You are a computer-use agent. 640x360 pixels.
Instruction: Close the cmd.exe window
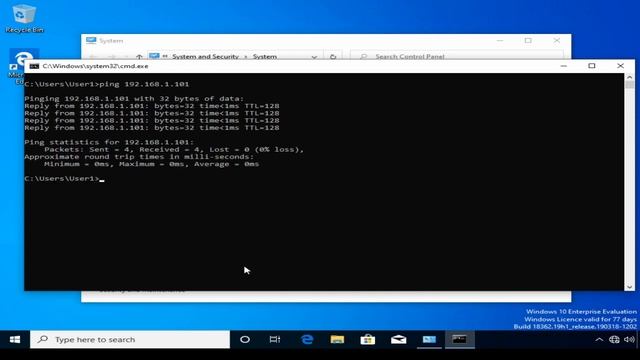click(620, 66)
